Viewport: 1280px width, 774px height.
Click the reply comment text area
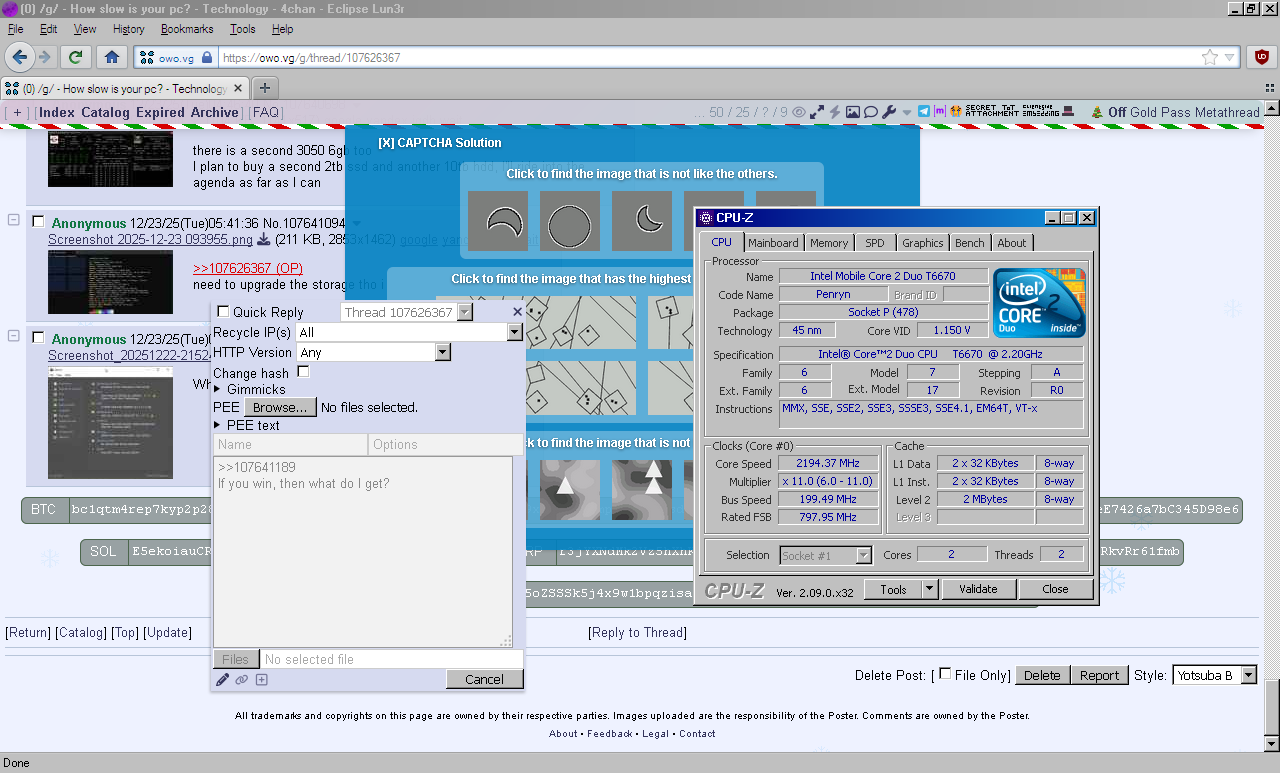pos(362,551)
